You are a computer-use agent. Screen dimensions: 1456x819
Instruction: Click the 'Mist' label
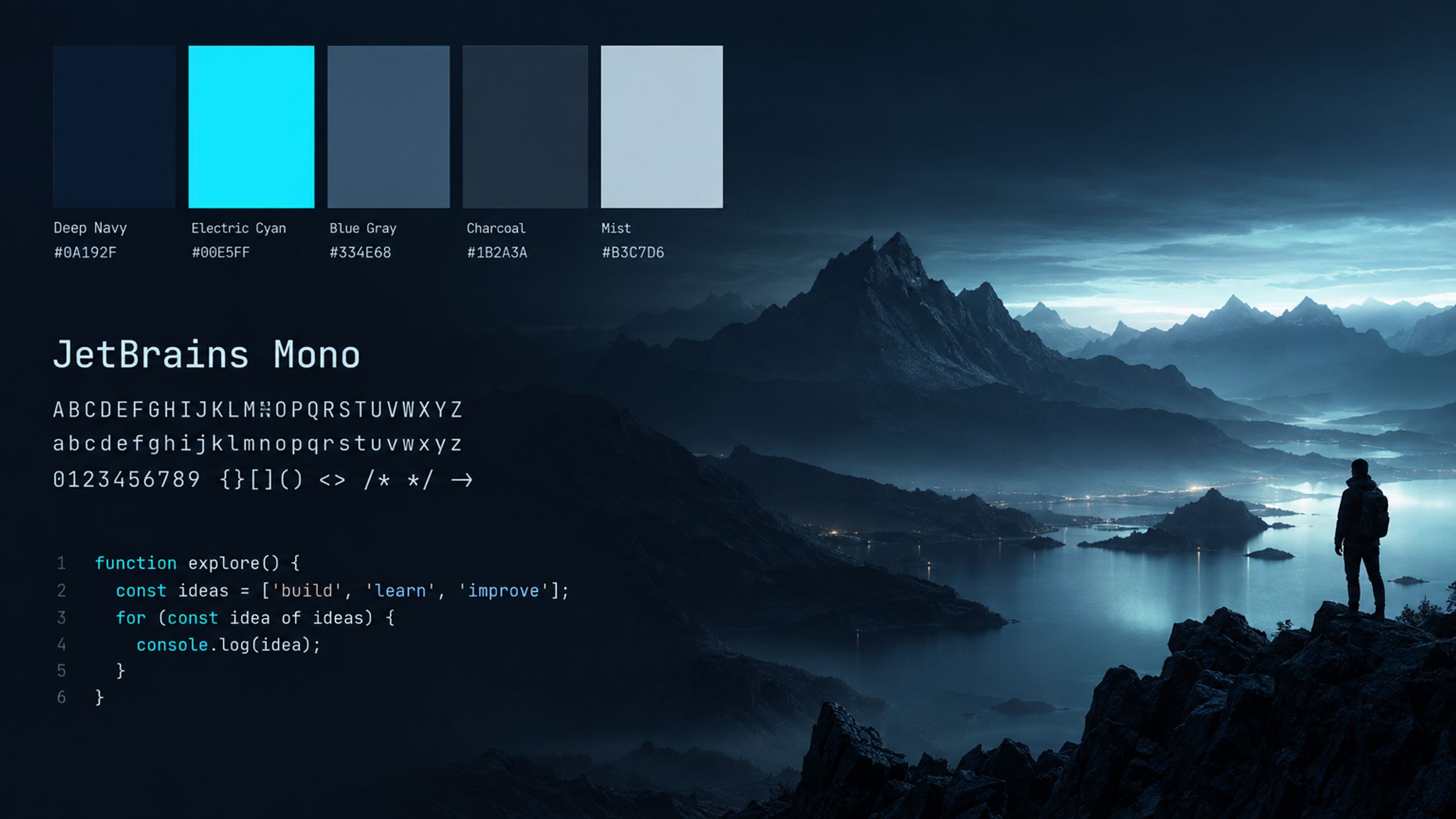tap(617, 229)
